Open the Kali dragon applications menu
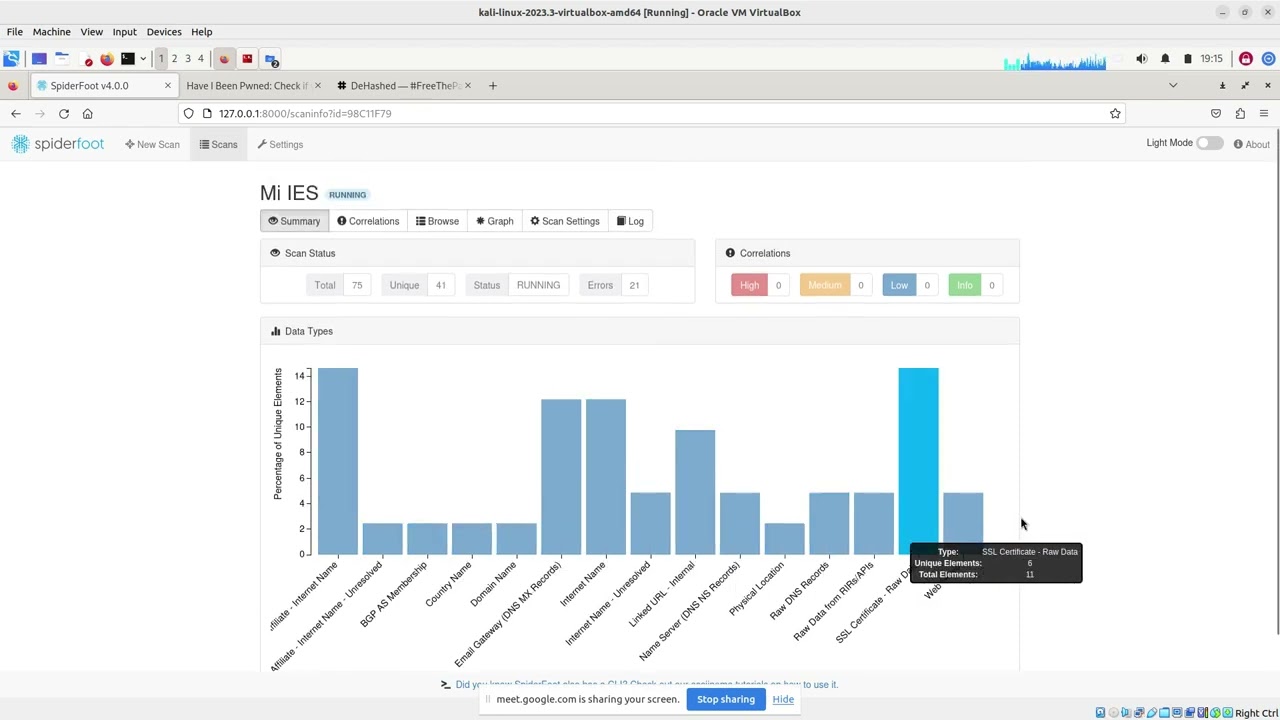Viewport: 1280px width, 720px height. [x=11, y=59]
